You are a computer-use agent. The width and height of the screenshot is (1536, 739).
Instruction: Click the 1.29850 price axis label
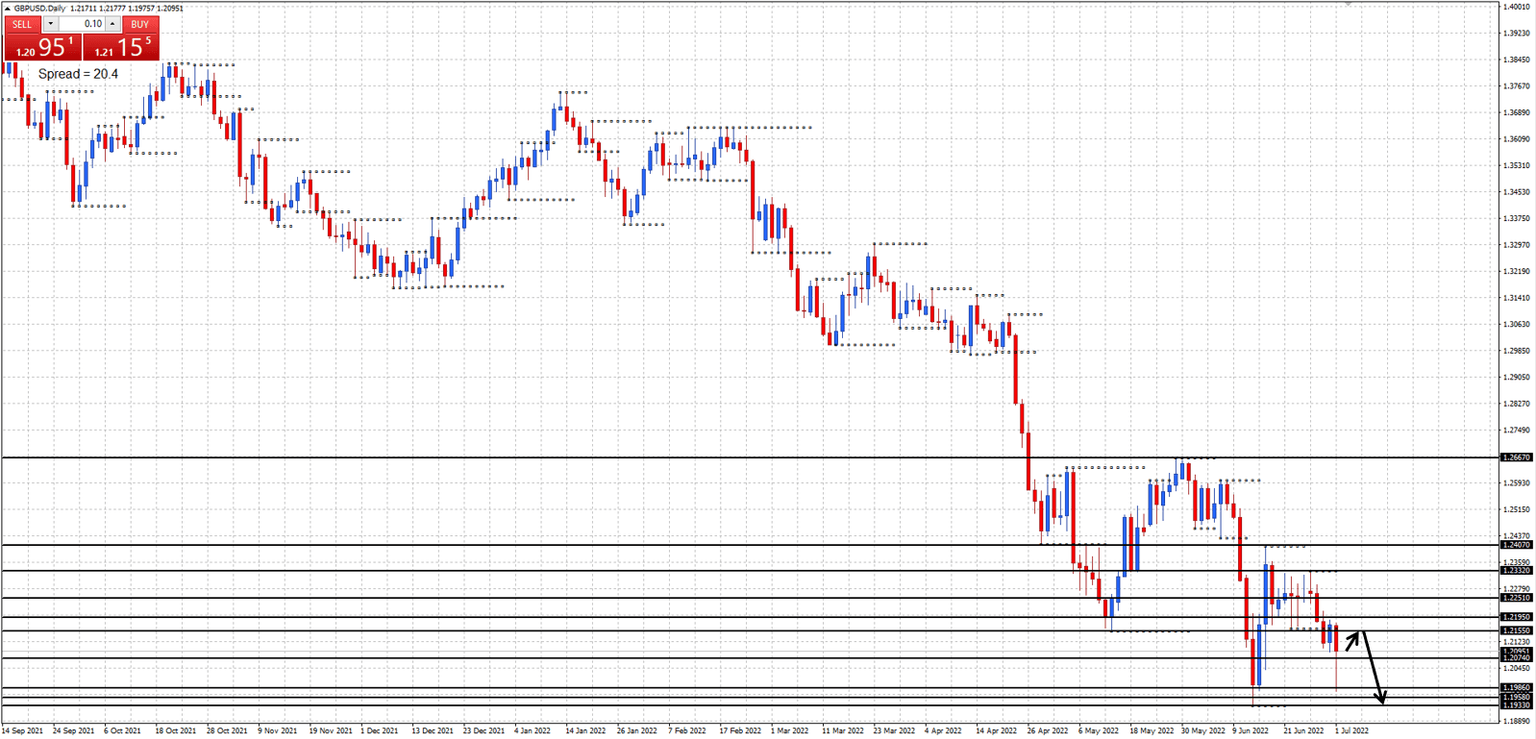point(1518,351)
